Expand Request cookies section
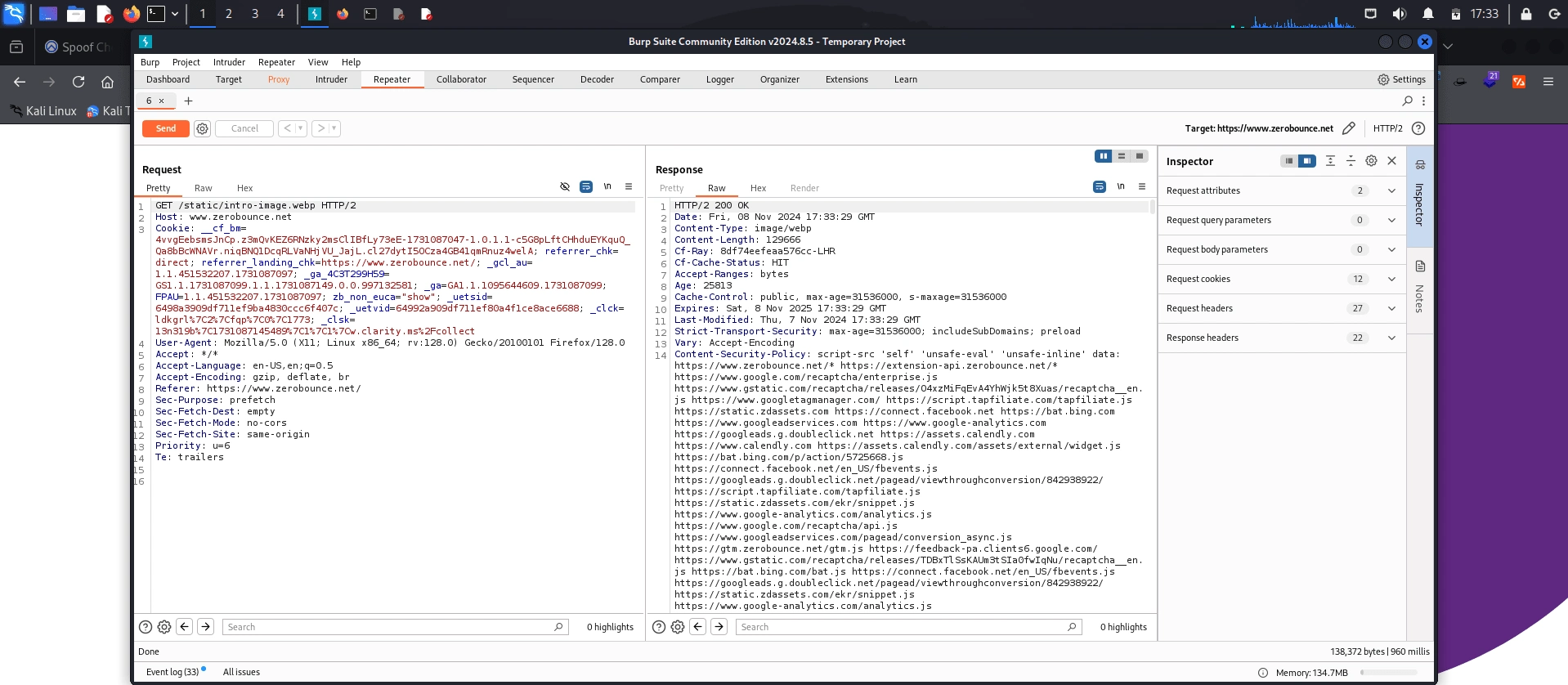The image size is (1568, 685). (x=1391, y=279)
